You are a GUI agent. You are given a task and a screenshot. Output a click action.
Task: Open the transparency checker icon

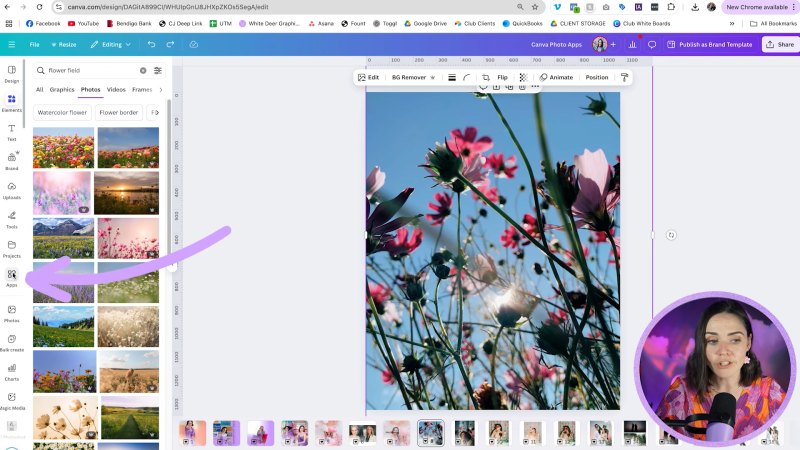point(523,78)
